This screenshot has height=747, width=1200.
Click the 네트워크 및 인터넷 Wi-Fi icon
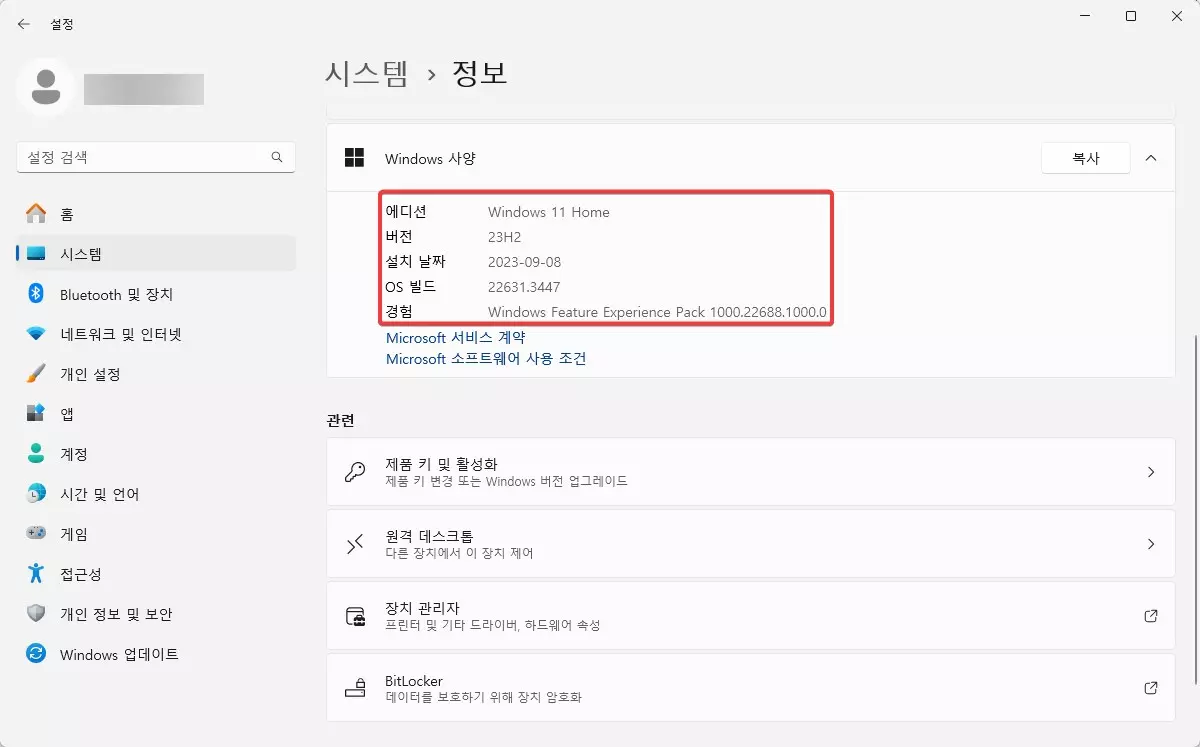click(36, 334)
